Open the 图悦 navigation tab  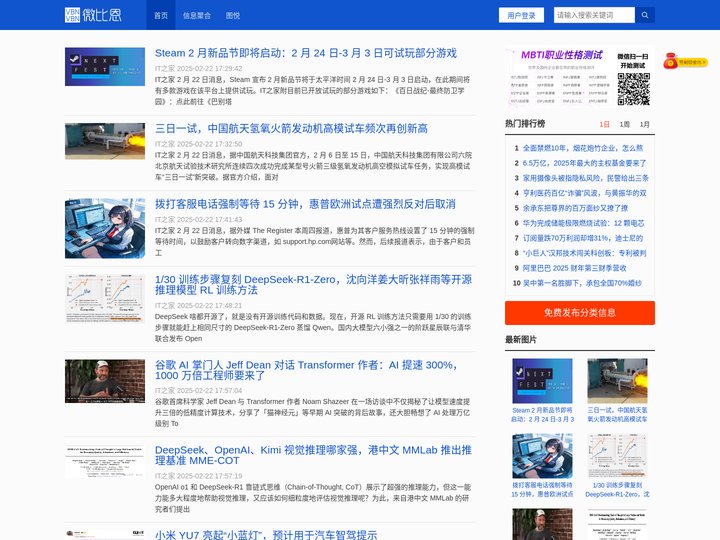click(x=233, y=15)
